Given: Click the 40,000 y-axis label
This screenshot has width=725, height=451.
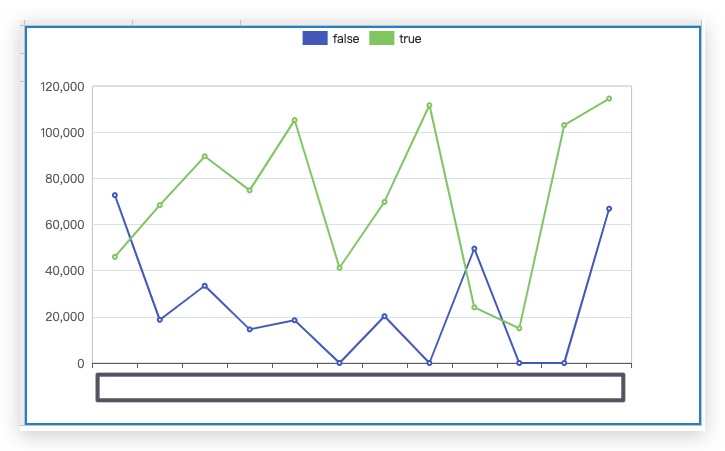Looking at the screenshot, I should tap(65, 271).
